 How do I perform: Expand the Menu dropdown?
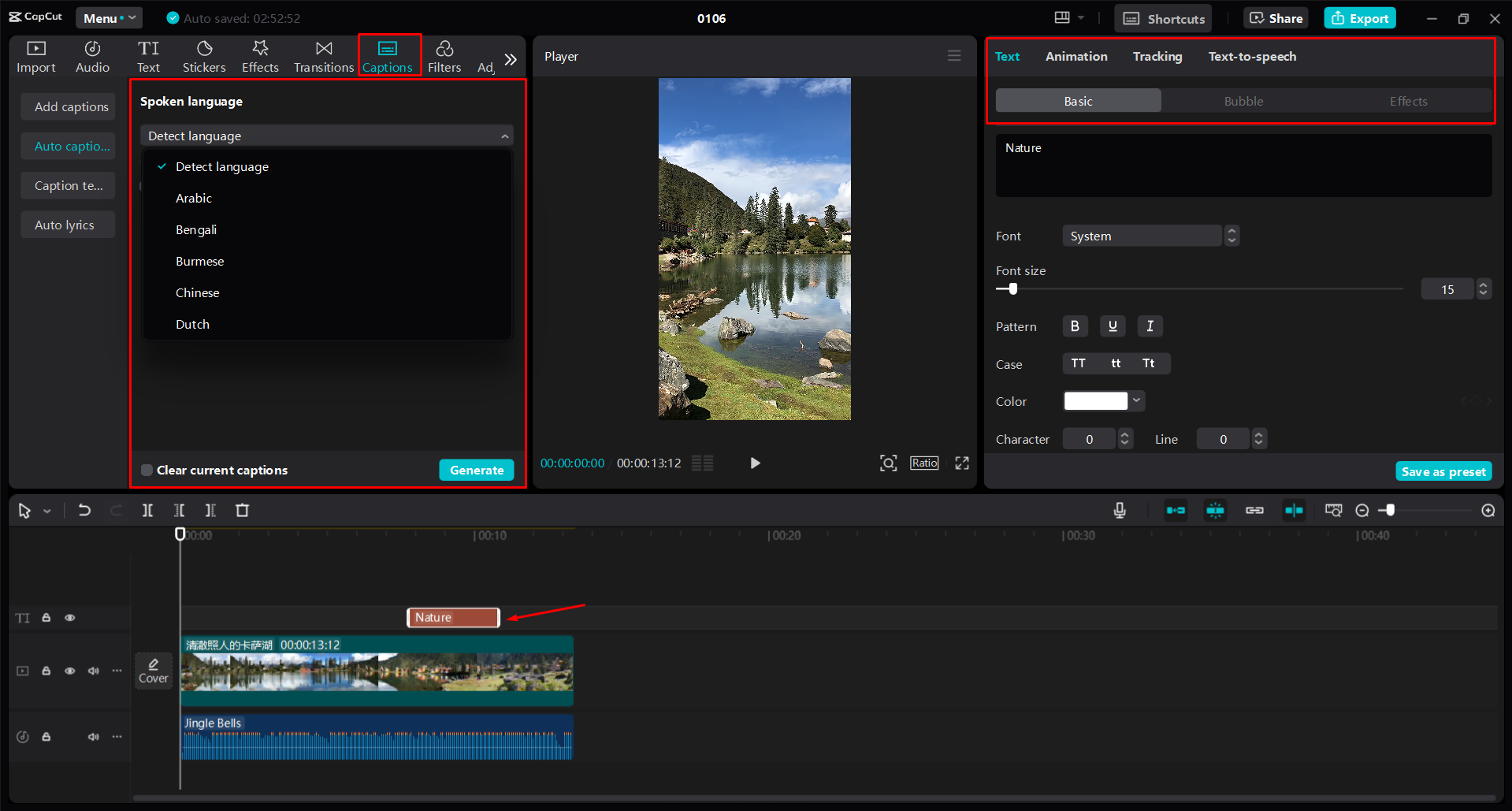(109, 17)
